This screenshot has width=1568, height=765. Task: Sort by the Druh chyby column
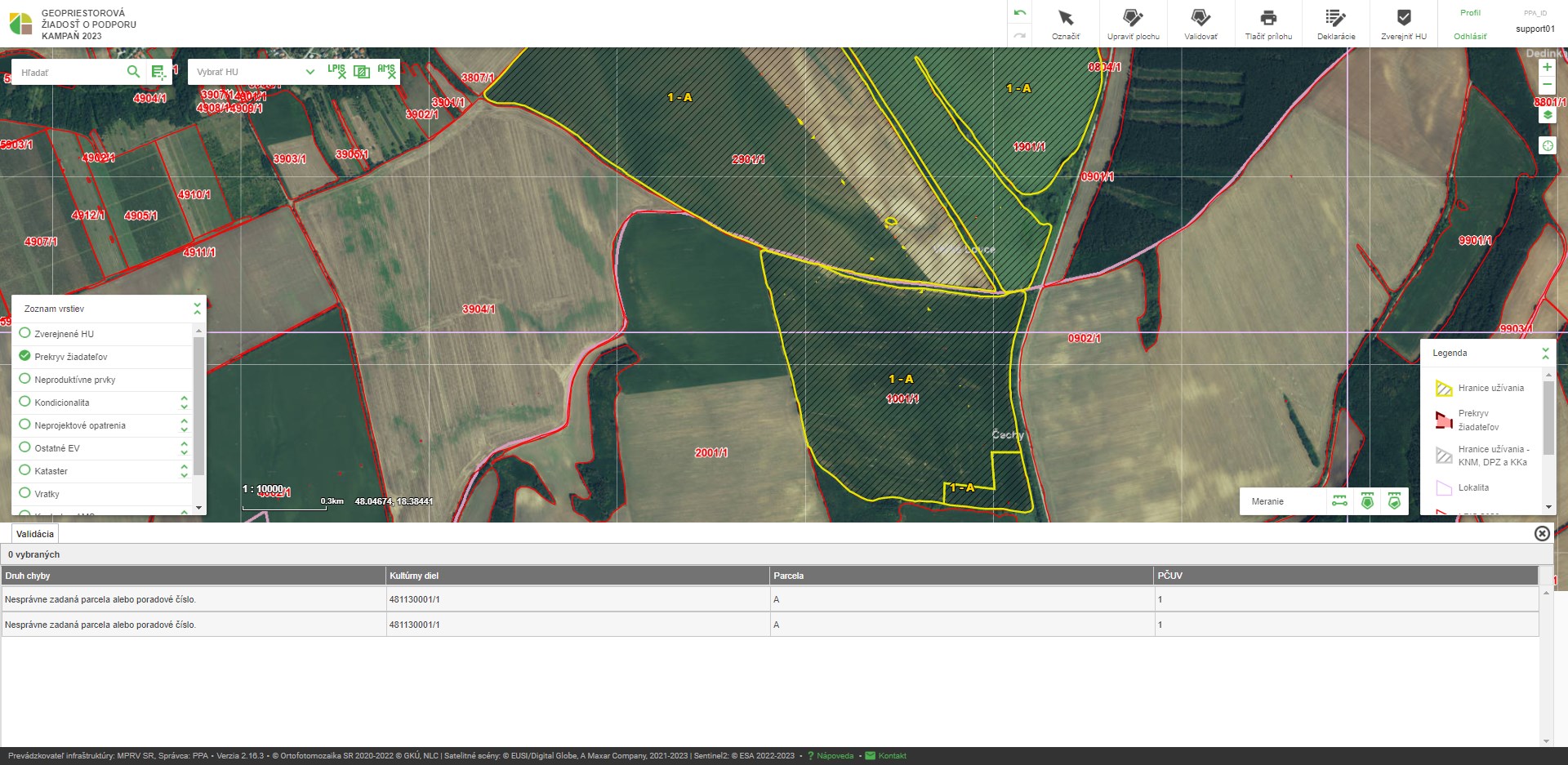[x=194, y=576]
